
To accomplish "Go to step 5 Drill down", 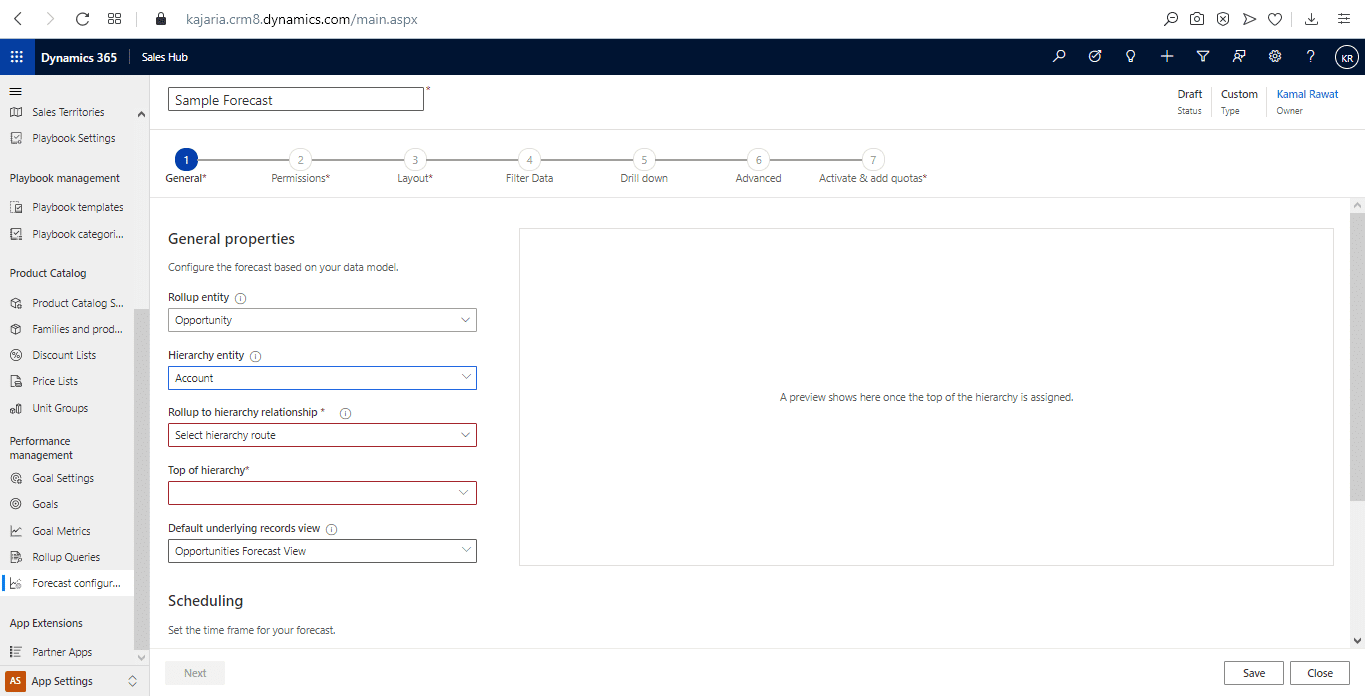I will click(x=644, y=159).
